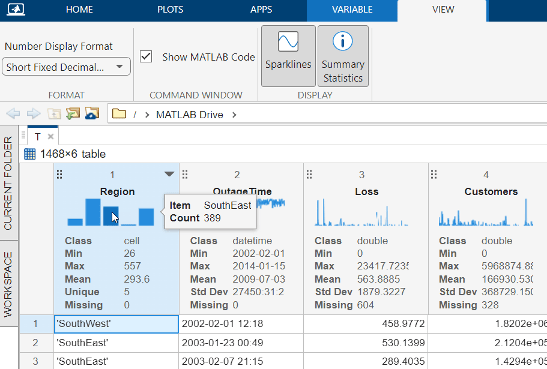Click tallest bar in Region histogram
Viewport: 547px width, 369px height.
(93, 212)
